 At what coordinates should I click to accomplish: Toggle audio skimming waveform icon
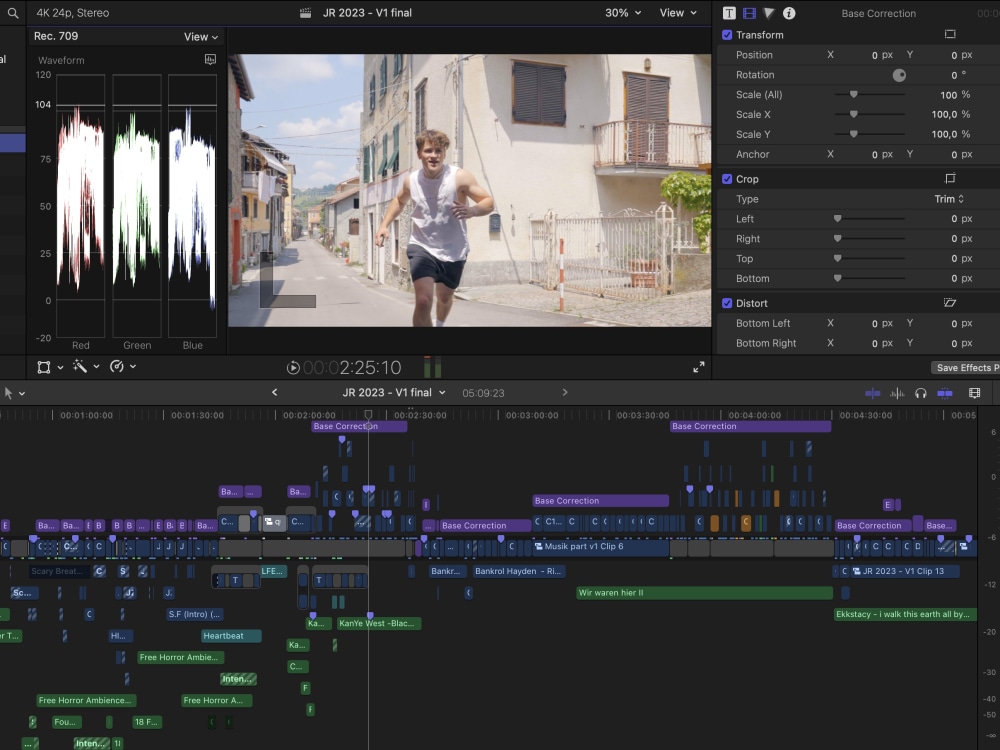click(897, 393)
